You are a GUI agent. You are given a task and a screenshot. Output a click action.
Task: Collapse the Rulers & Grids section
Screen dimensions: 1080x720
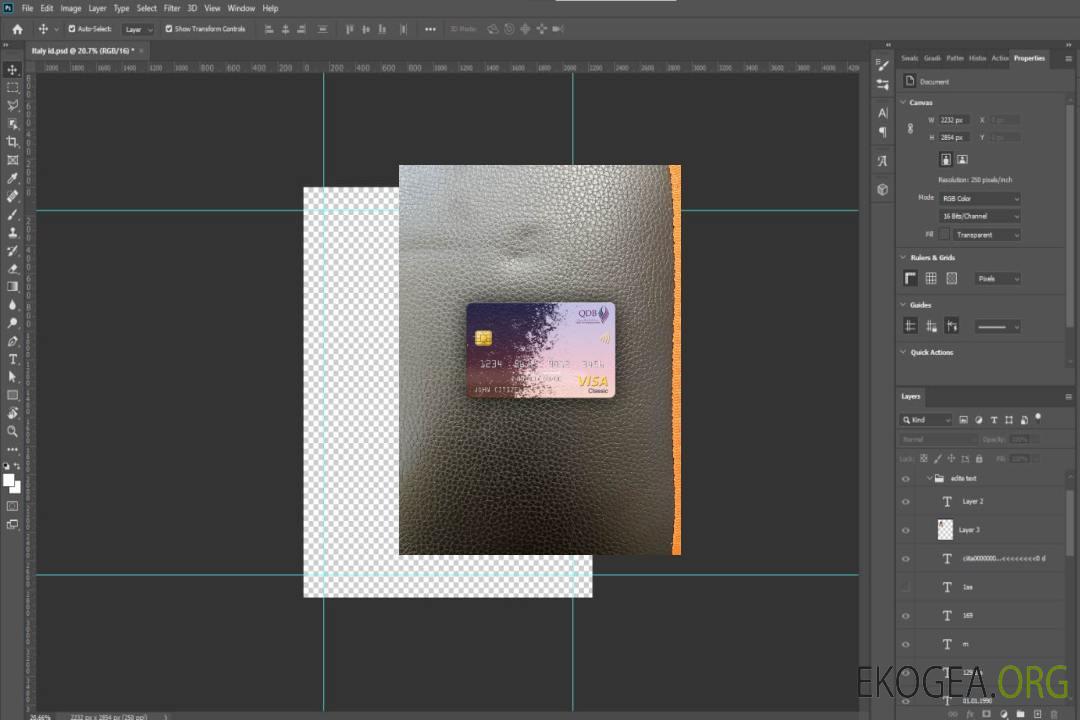pos(903,258)
